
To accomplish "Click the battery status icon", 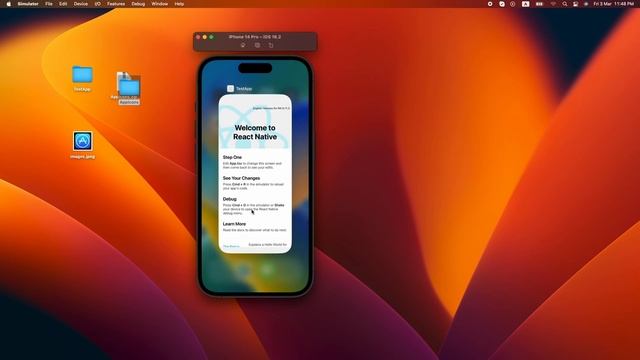I will [x=539, y=4].
